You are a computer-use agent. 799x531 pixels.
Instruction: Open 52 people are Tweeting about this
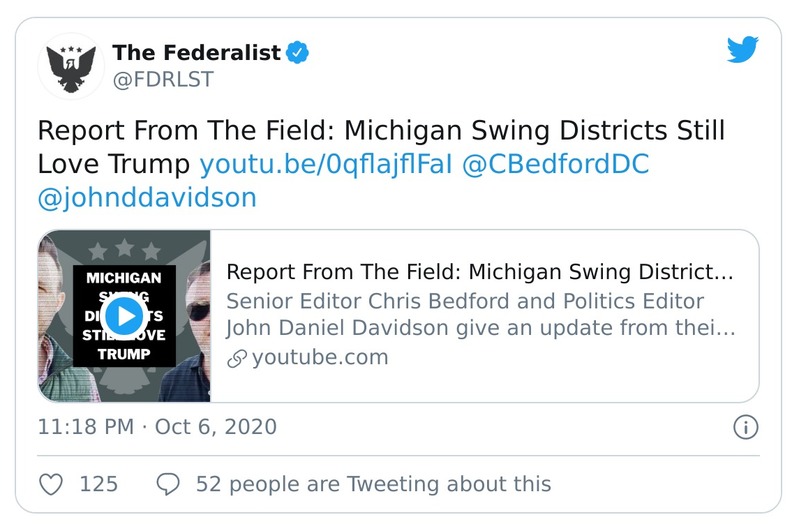point(373,484)
